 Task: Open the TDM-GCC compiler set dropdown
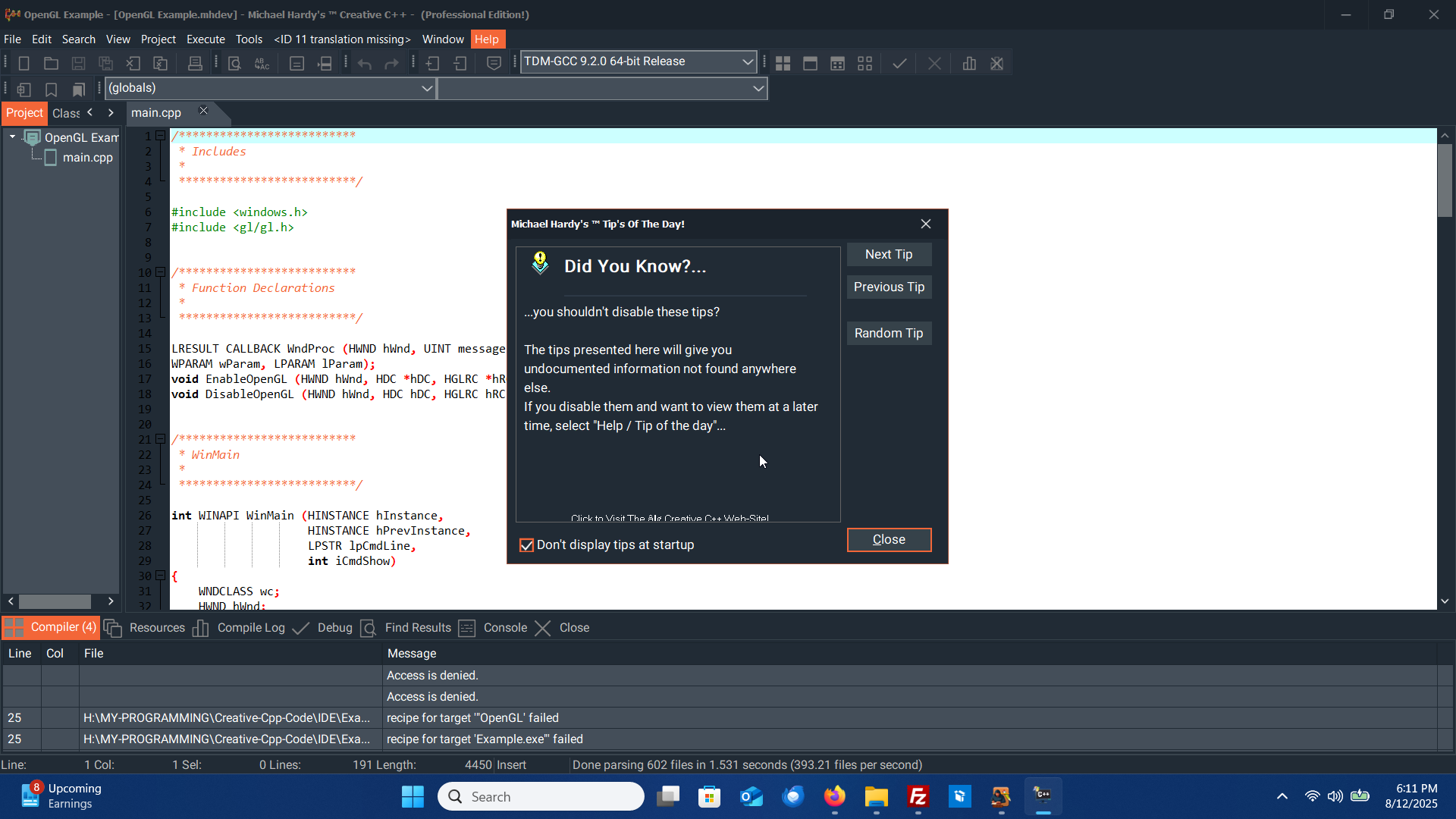pyautogui.click(x=747, y=61)
